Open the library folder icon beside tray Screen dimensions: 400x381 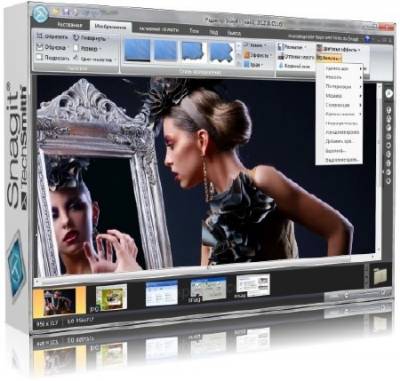(x=380, y=276)
